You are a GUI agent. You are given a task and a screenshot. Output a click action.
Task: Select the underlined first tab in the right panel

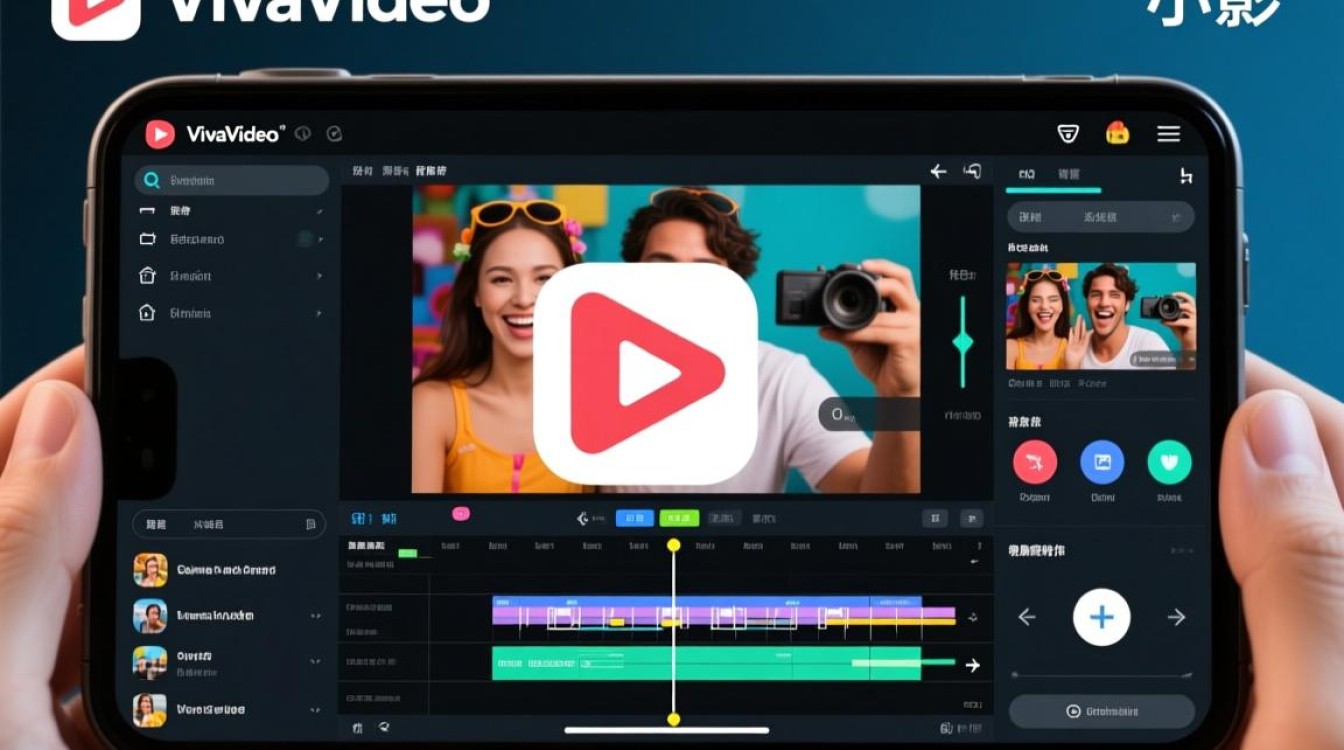(x=1027, y=175)
